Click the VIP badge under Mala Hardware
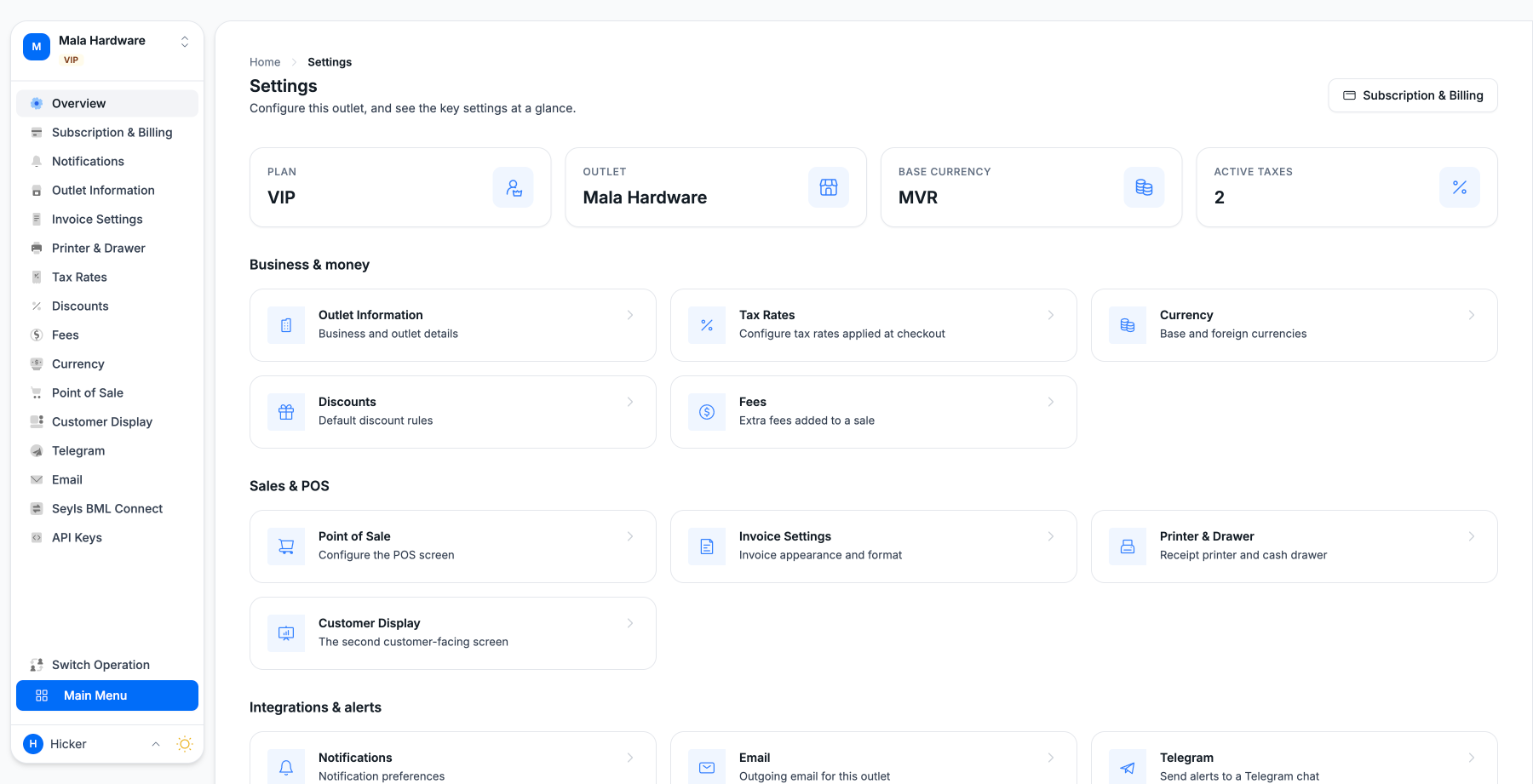 [x=71, y=60]
